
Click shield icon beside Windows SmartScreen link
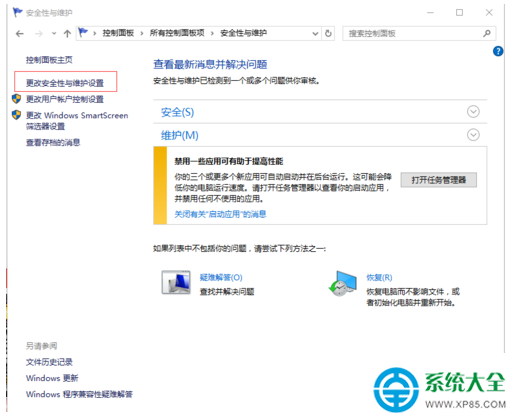[16, 115]
